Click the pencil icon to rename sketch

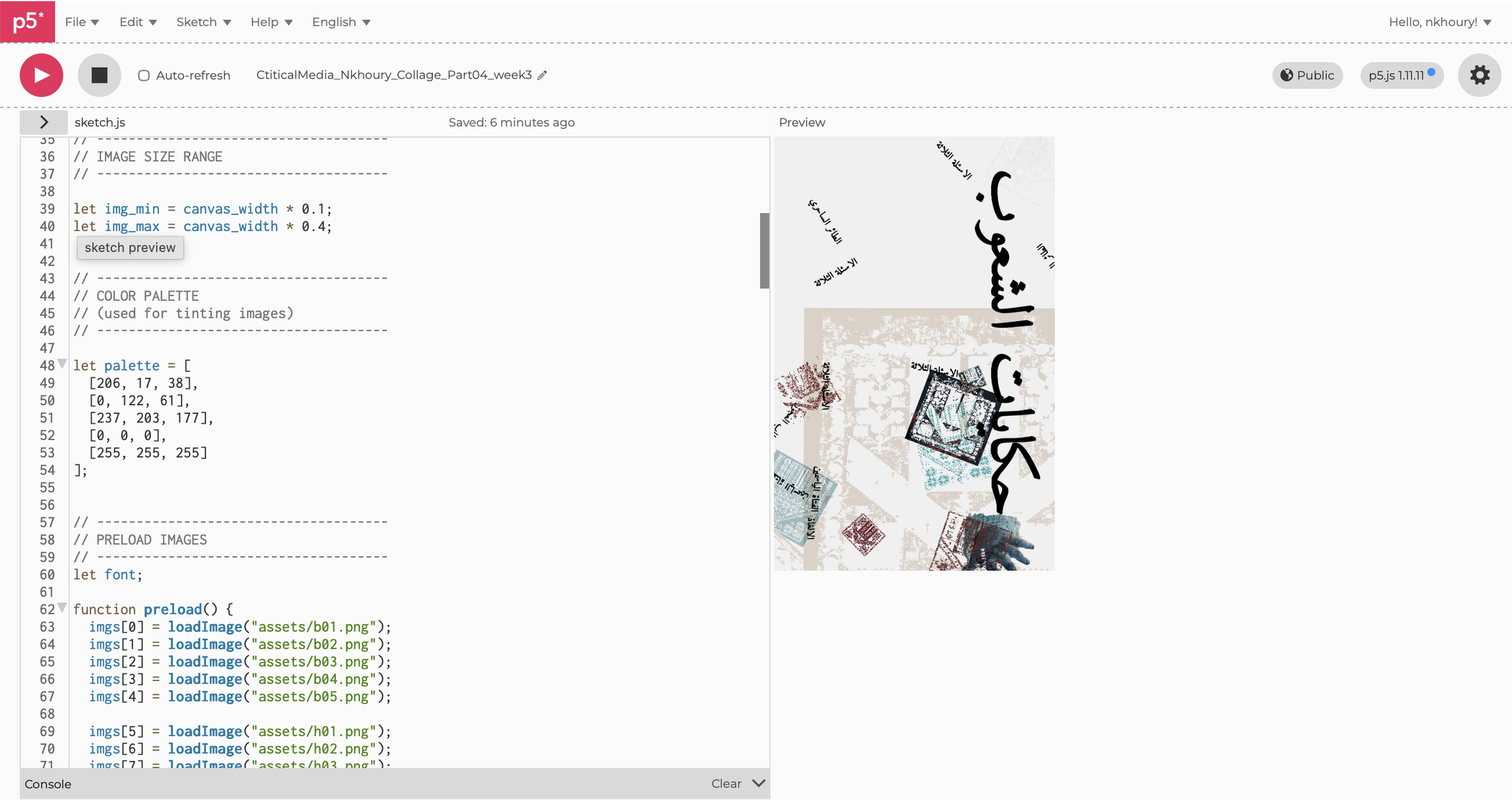tap(543, 75)
